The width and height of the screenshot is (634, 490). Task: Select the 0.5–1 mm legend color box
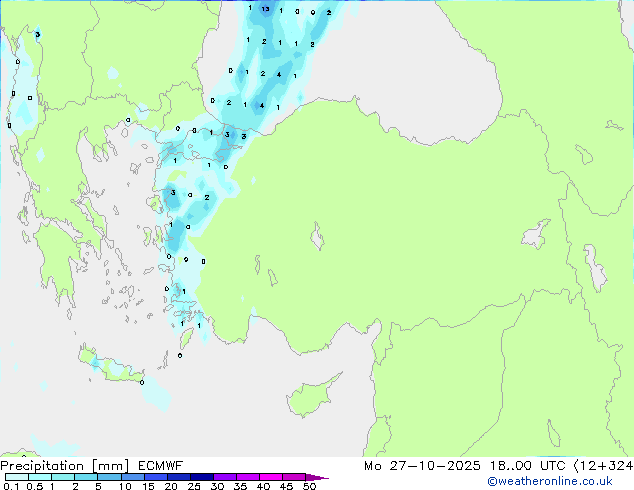tap(40, 477)
